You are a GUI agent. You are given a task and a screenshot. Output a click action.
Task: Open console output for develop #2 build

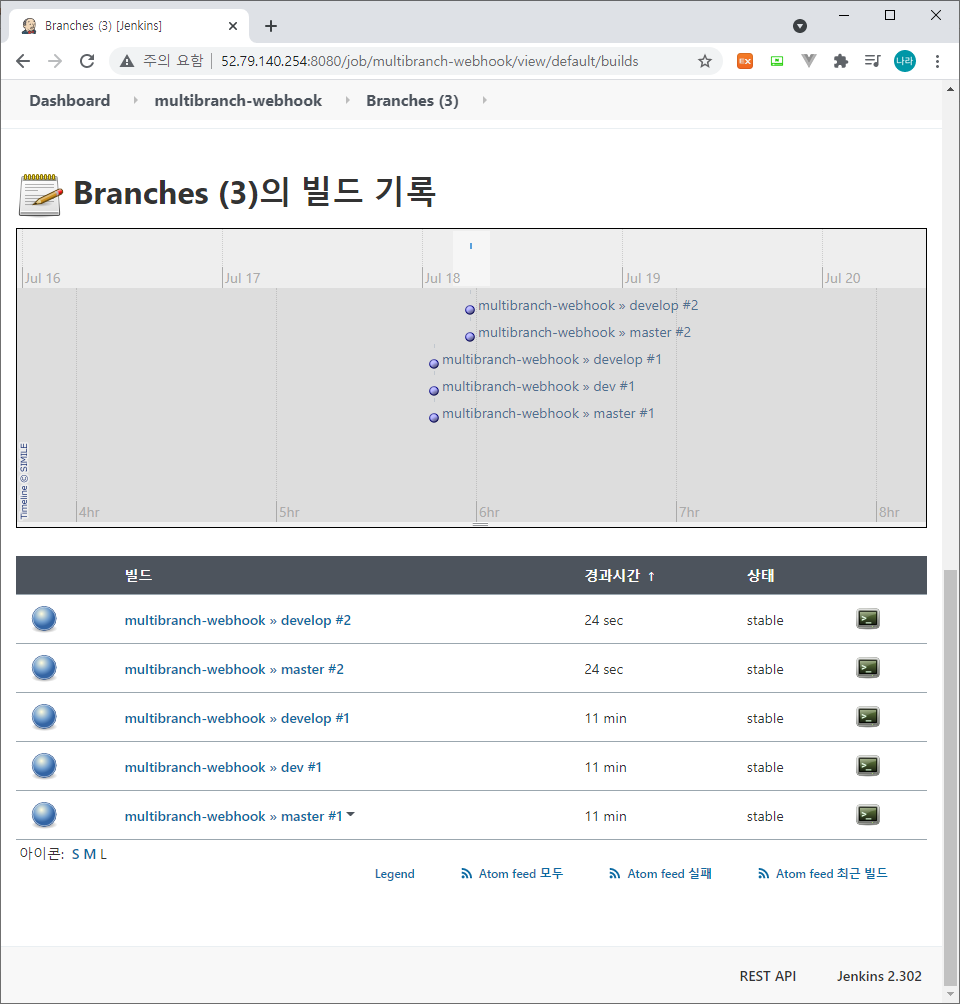tap(868, 619)
